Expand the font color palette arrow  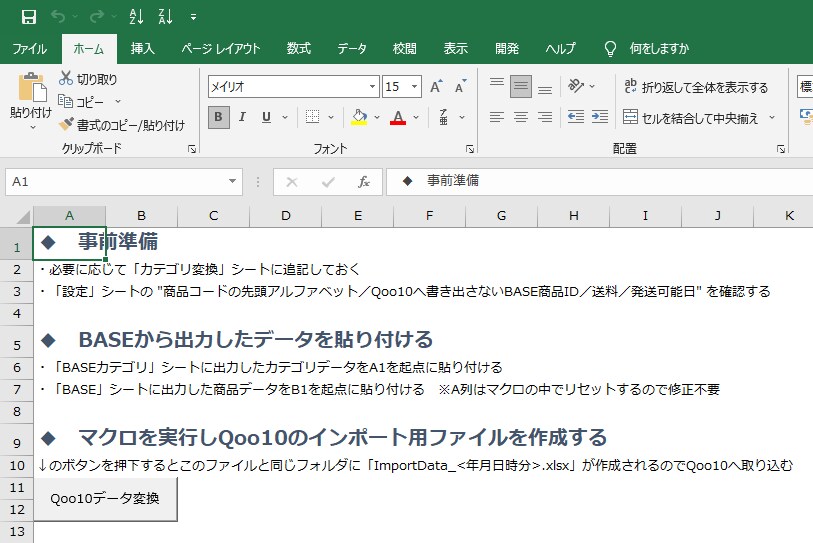(416, 117)
